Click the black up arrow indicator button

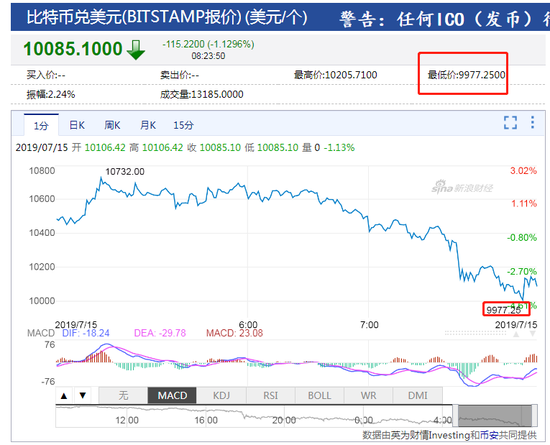tap(64, 396)
